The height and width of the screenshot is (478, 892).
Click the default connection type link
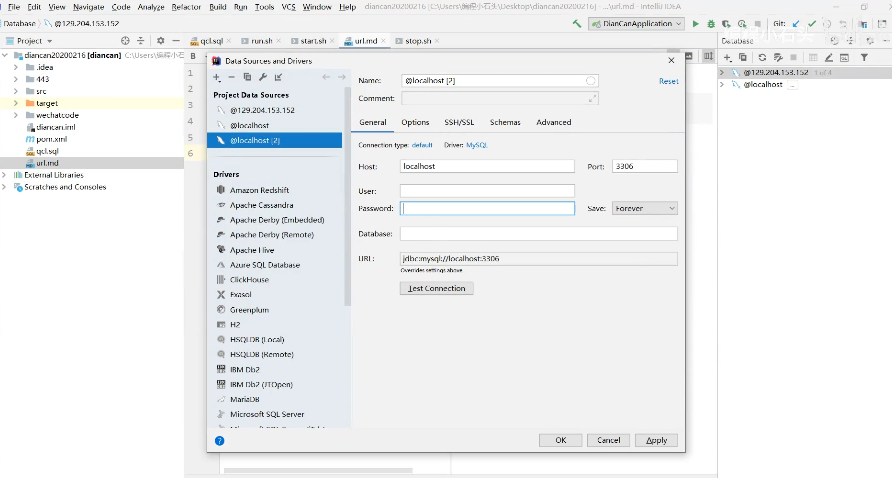pyautogui.click(x=422, y=145)
